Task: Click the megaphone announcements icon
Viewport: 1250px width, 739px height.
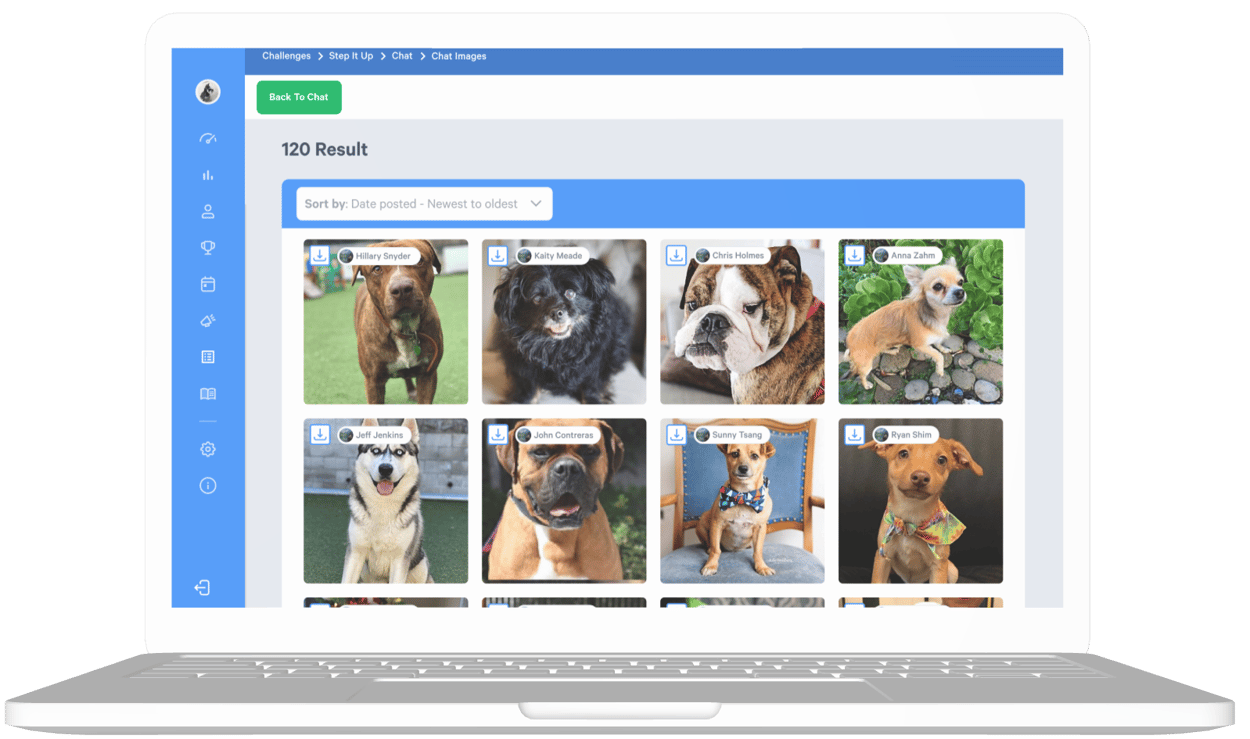Action: pos(208,321)
